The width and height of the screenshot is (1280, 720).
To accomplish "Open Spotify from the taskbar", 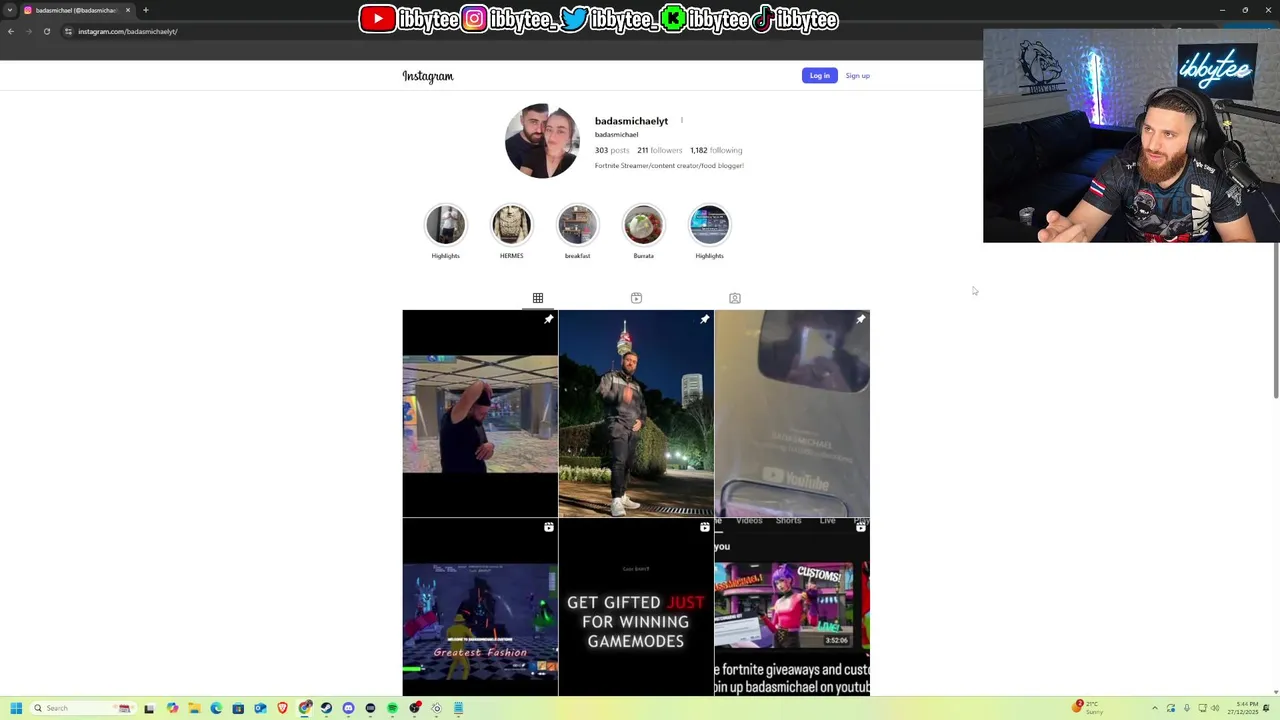I will coord(392,708).
